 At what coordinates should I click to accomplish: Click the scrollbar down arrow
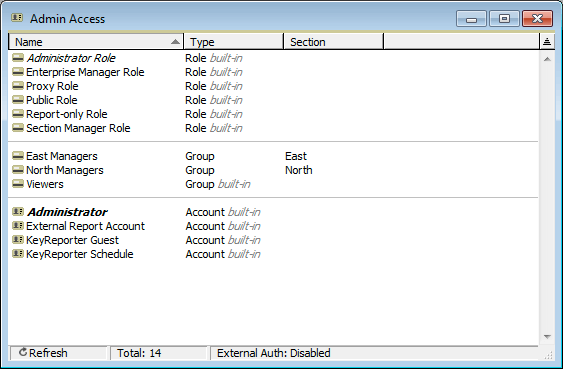(547, 336)
